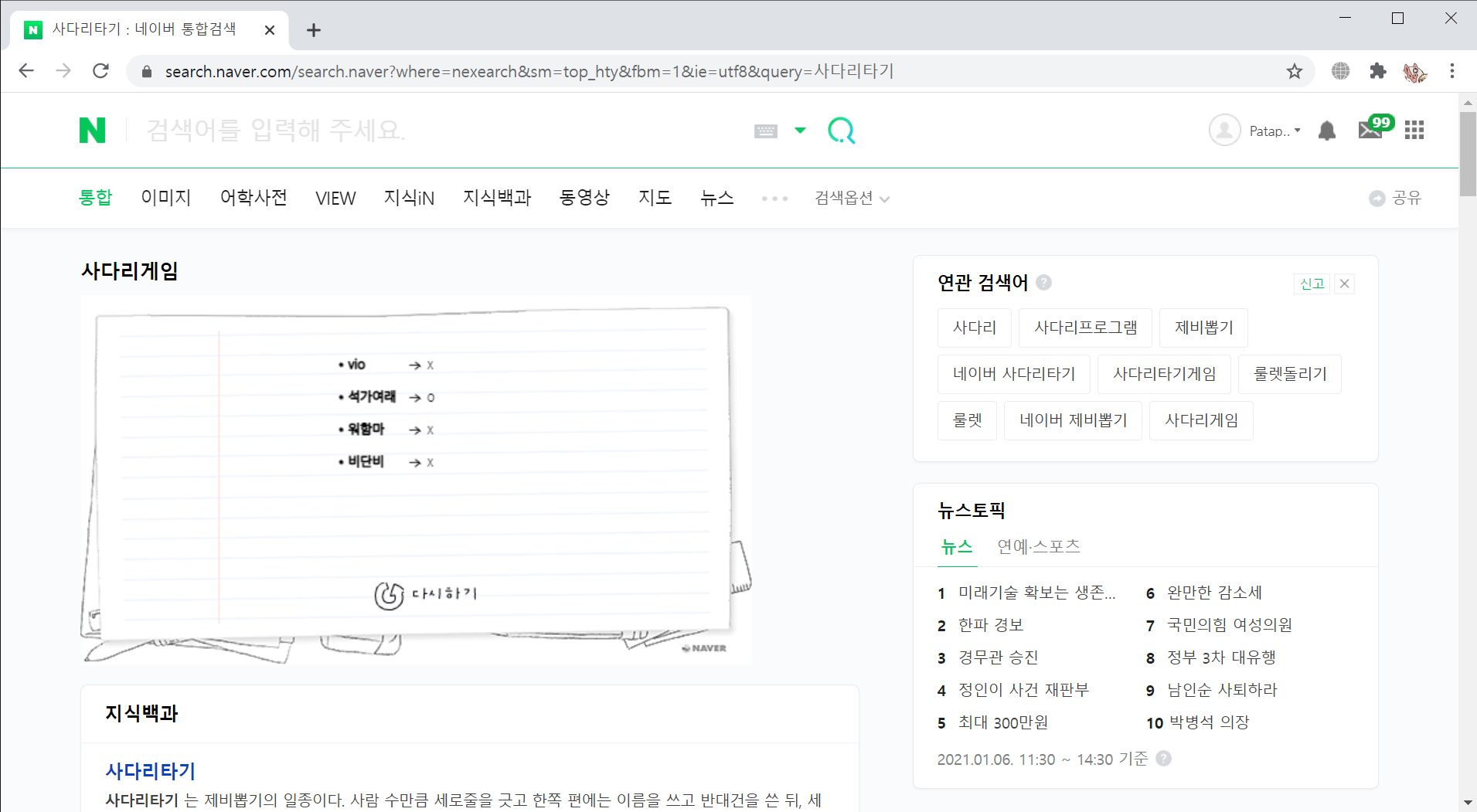
Task: Click the help icon beside 연관 검색어
Action: 1043,283
